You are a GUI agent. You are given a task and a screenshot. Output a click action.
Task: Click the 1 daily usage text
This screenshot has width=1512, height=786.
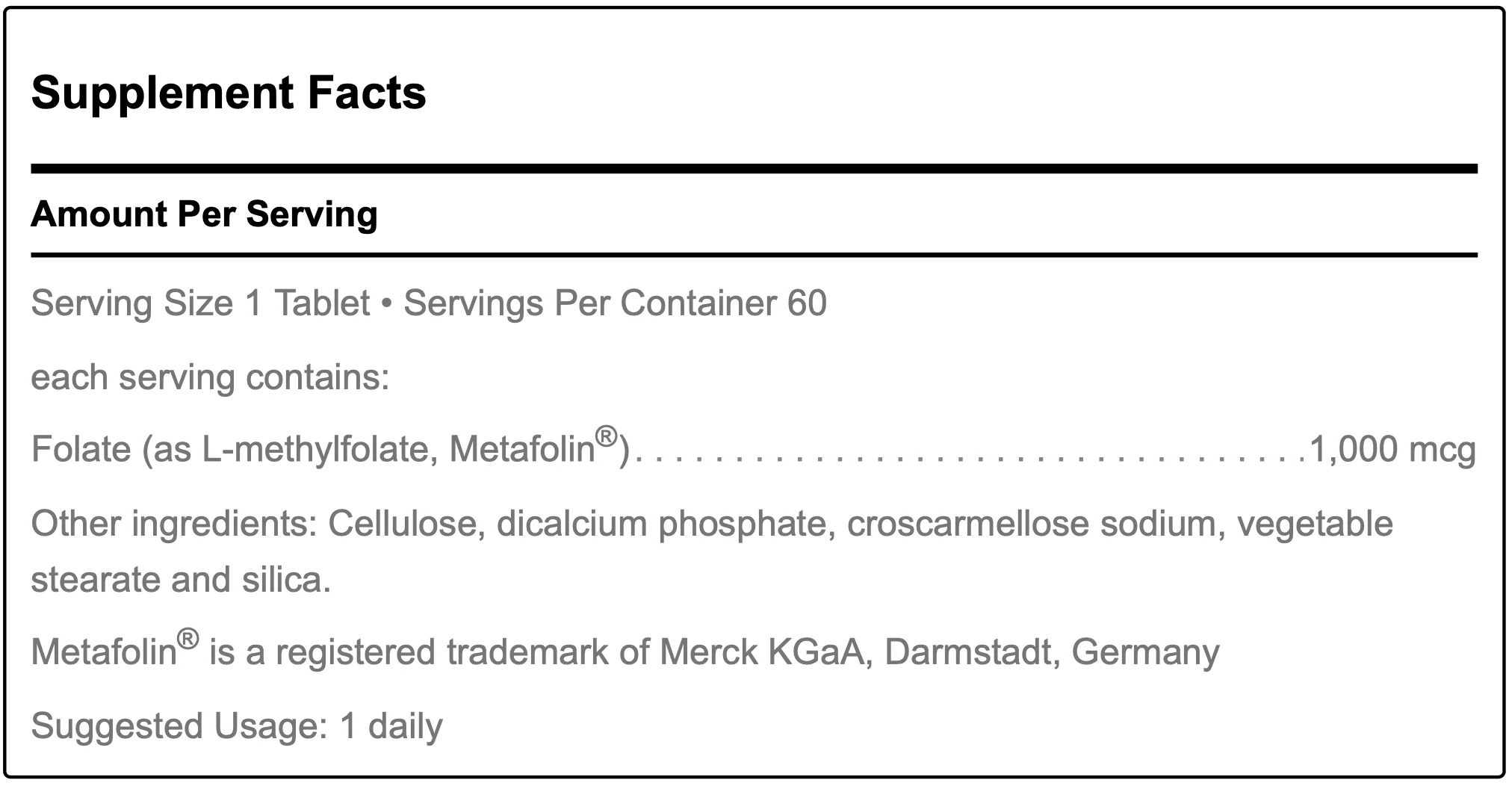pos(391,726)
